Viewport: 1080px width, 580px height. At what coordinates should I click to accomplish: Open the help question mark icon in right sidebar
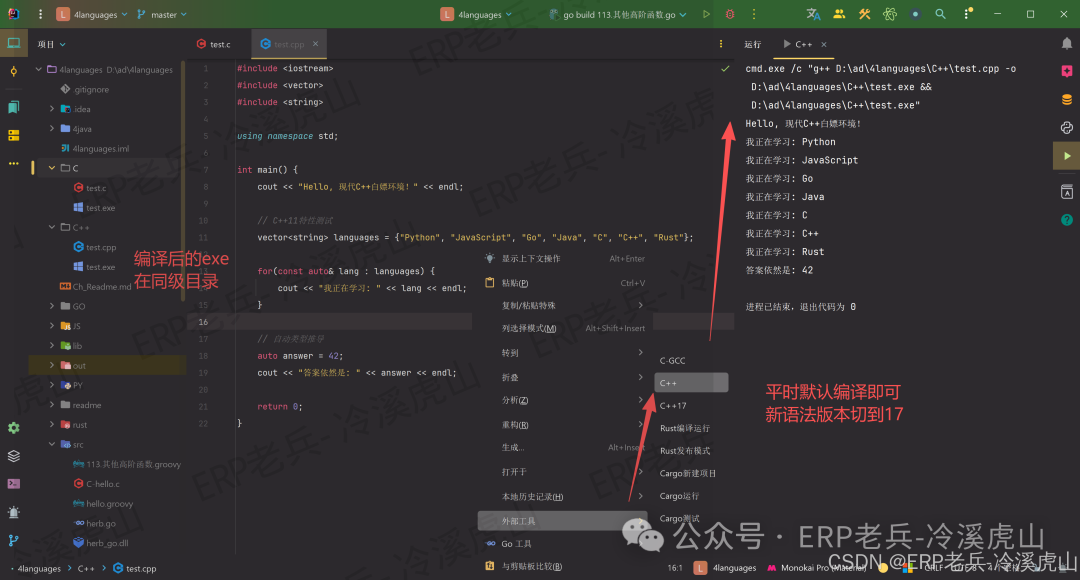coord(1066,220)
